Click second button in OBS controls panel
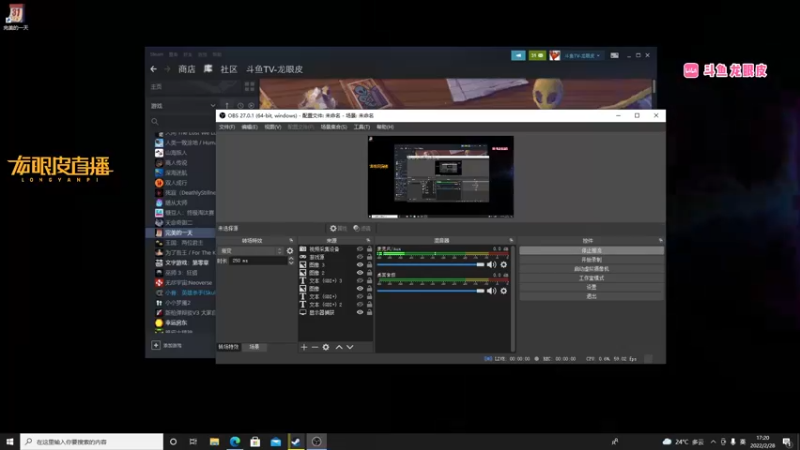Viewport: 800px width, 450px height. tap(591, 260)
